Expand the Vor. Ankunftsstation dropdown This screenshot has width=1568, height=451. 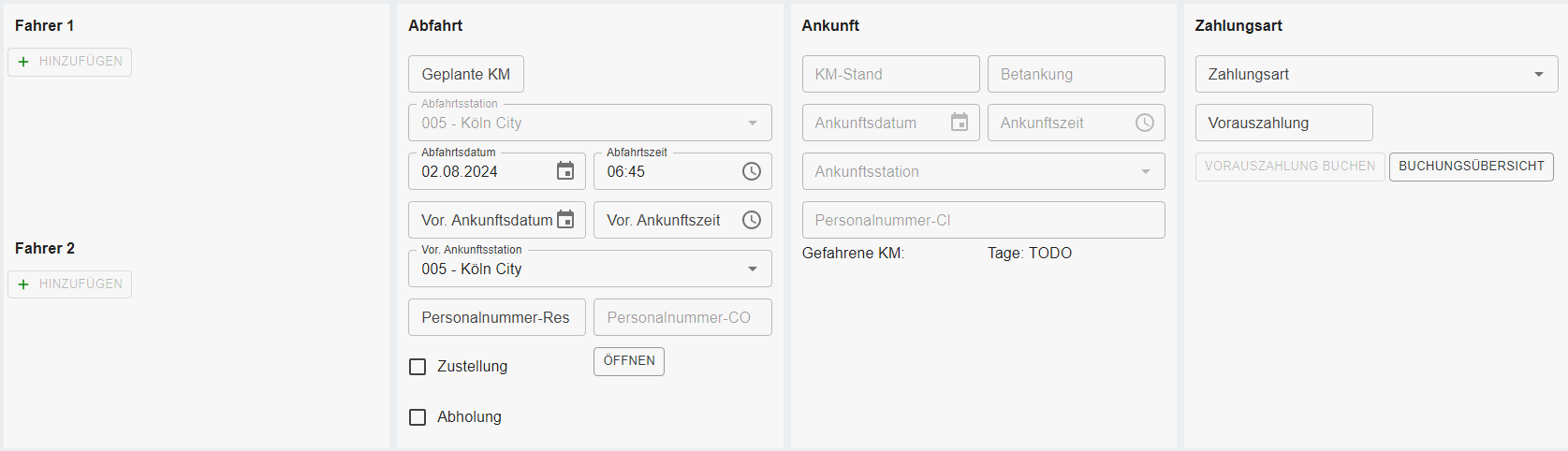(x=753, y=269)
